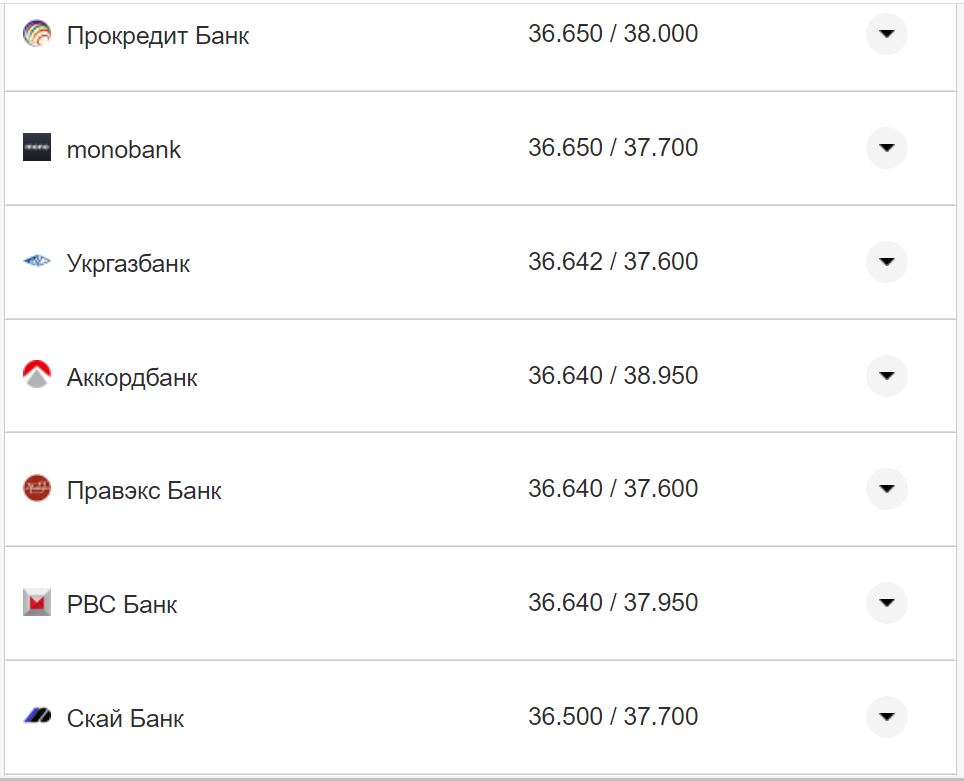Viewport: 964px width, 781px height.
Task: Click the Скай Банк logo icon
Action: coord(37,717)
